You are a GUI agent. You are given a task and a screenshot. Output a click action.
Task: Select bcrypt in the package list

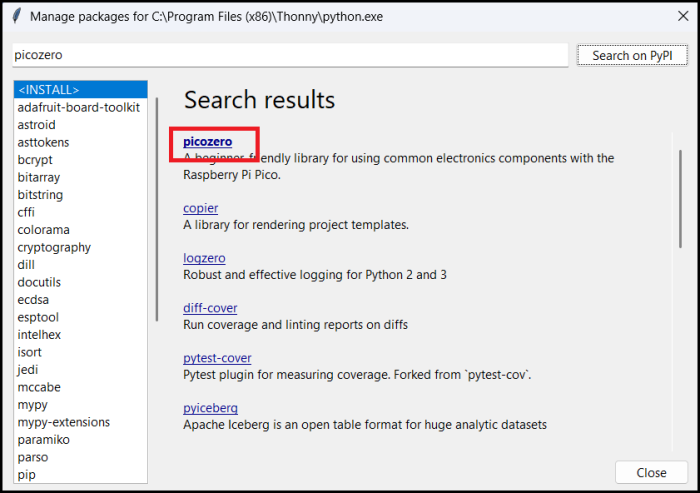coord(81,159)
